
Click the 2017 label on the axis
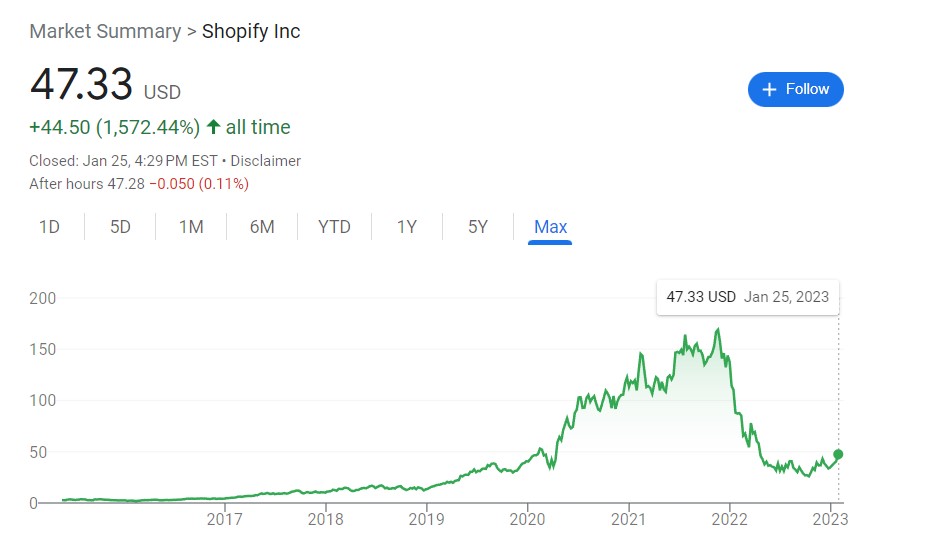[x=225, y=519]
